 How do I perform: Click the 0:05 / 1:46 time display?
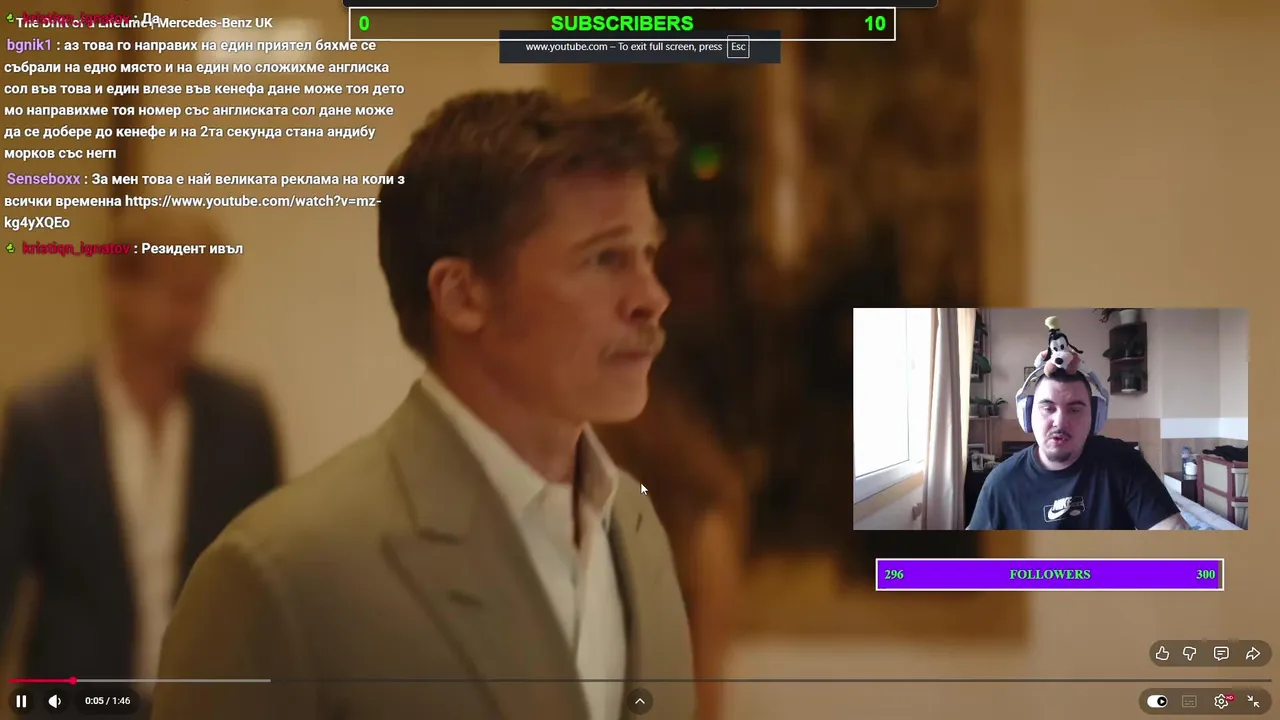(108, 701)
